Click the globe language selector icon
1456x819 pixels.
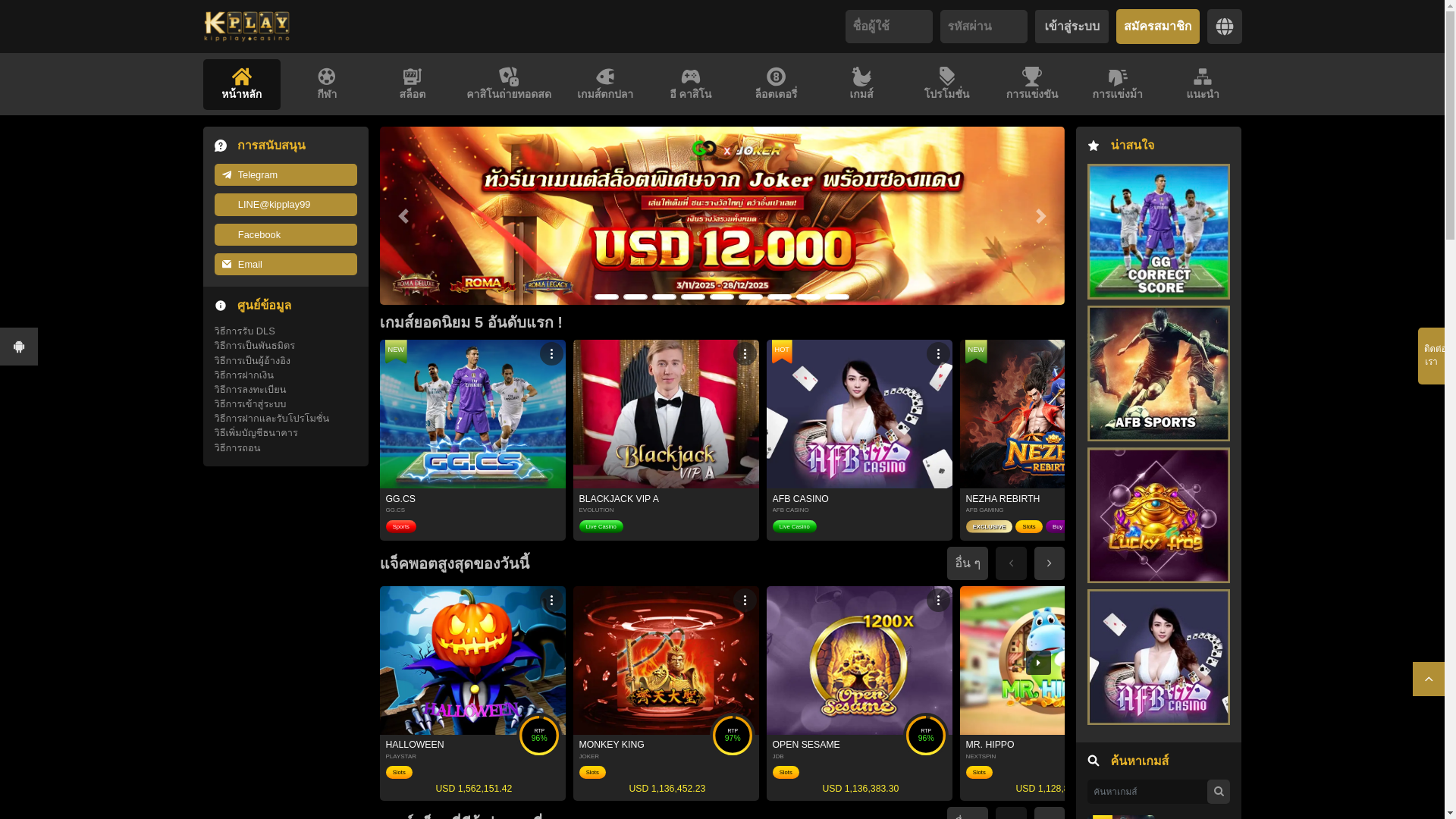pyautogui.click(x=1224, y=27)
